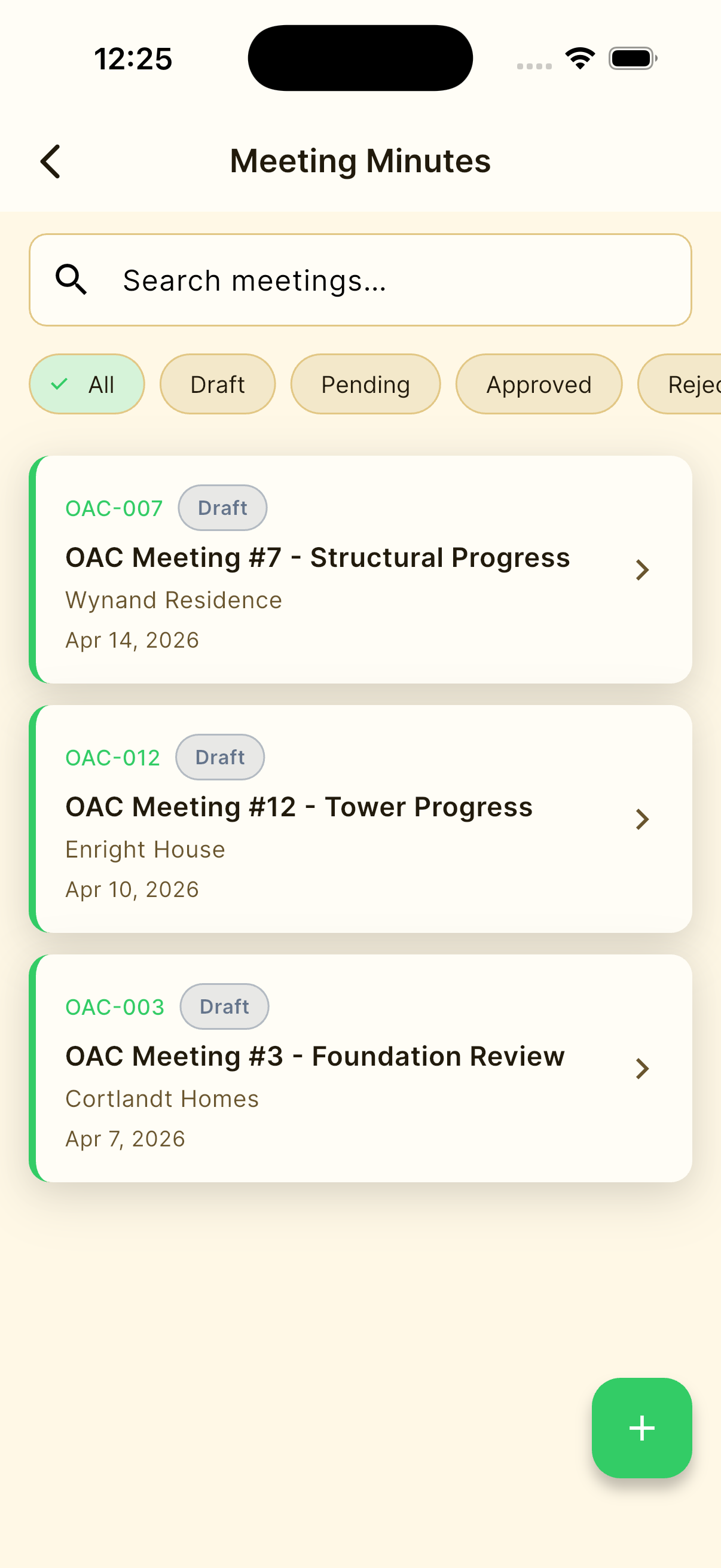
Task: Click the Draft badge on OAC-012
Action: point(219,757)
